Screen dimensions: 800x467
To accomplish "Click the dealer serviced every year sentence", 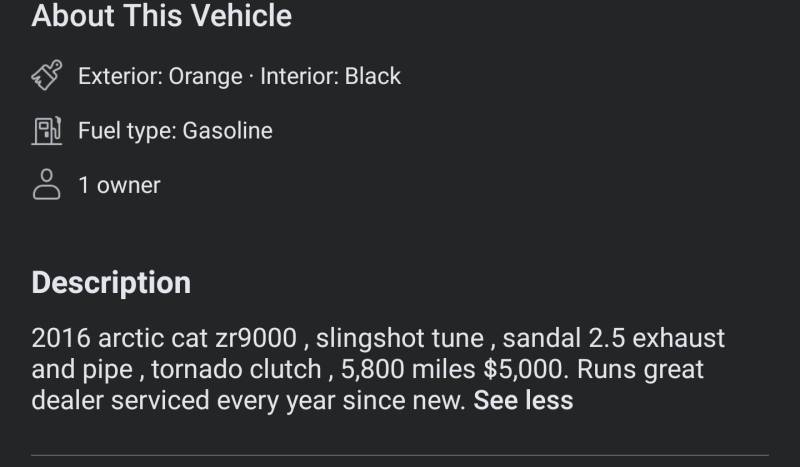I will [248, 400].
